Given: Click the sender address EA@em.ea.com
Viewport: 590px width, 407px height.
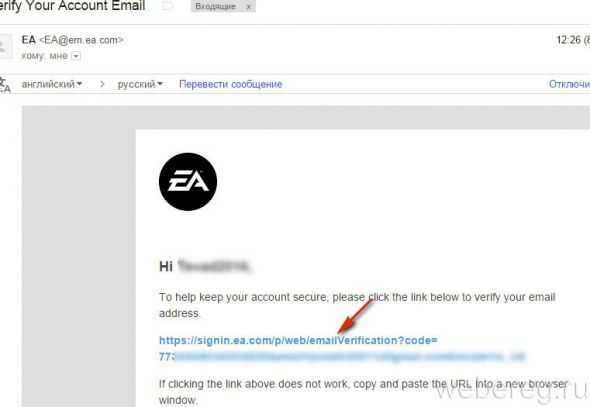Looking at the screenshot, I should point(81,40).
